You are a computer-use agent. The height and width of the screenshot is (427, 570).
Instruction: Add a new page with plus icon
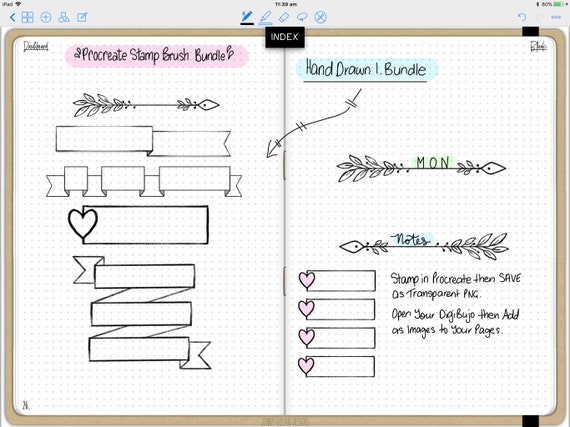tap(46, 17)
